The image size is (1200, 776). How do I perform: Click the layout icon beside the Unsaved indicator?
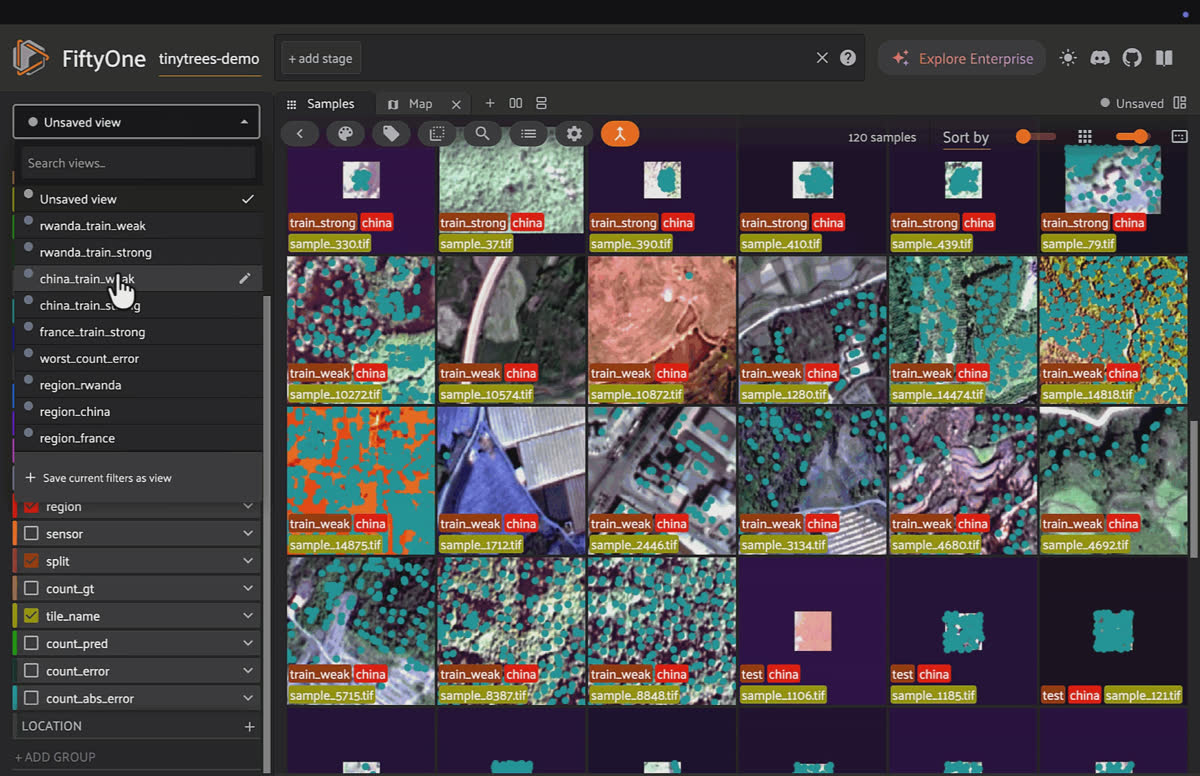(1180, 103)
